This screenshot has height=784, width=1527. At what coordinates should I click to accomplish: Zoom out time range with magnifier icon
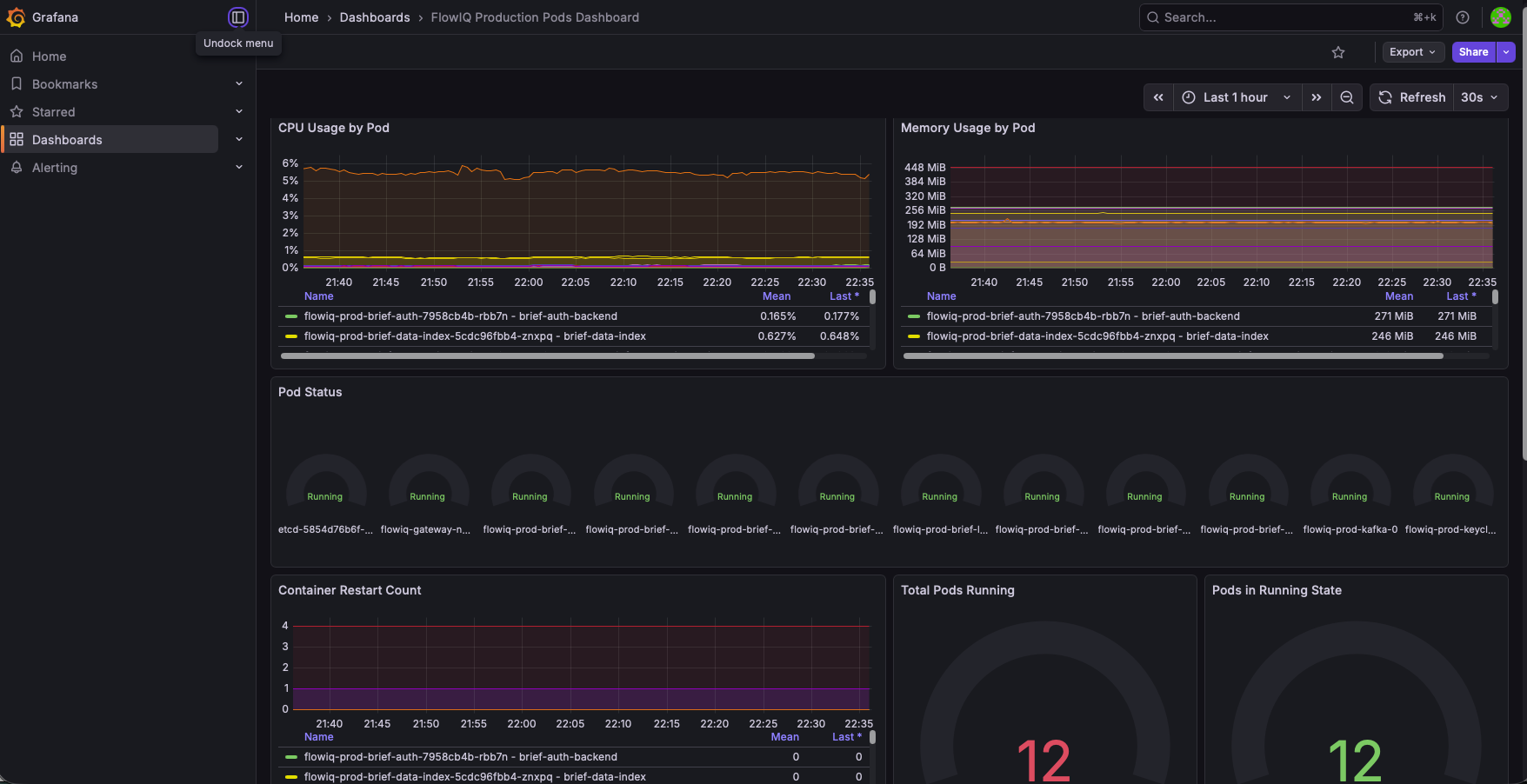[1347, 97]
